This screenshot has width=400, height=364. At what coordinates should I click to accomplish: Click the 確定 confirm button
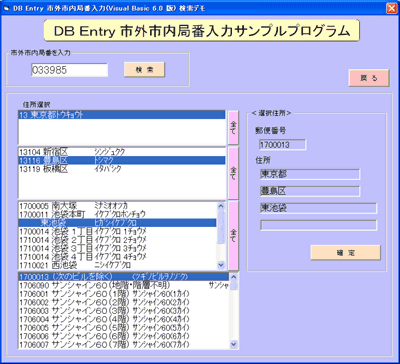click(x=345, y=253)
